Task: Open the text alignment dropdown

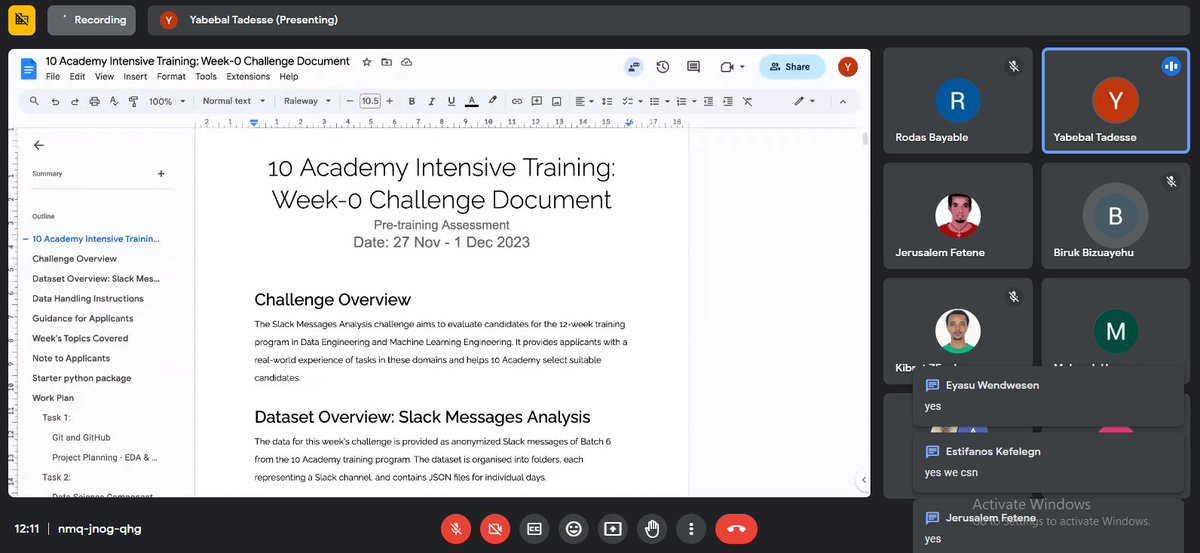Action: [x=584, y=101]
